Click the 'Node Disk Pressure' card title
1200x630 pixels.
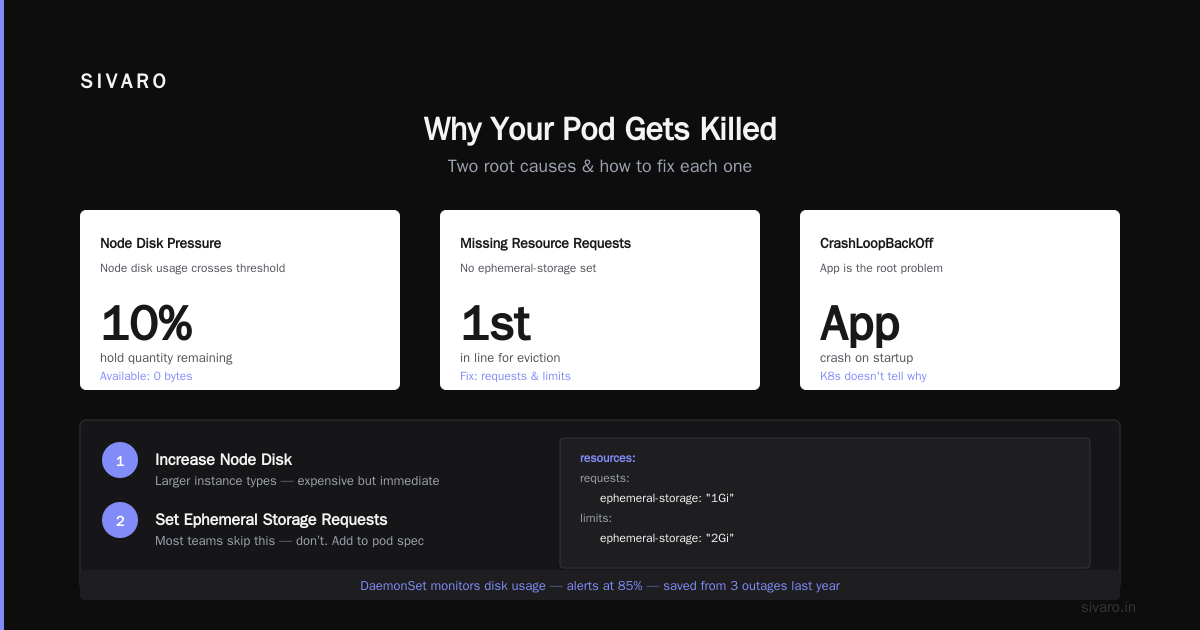coord(161,243)
